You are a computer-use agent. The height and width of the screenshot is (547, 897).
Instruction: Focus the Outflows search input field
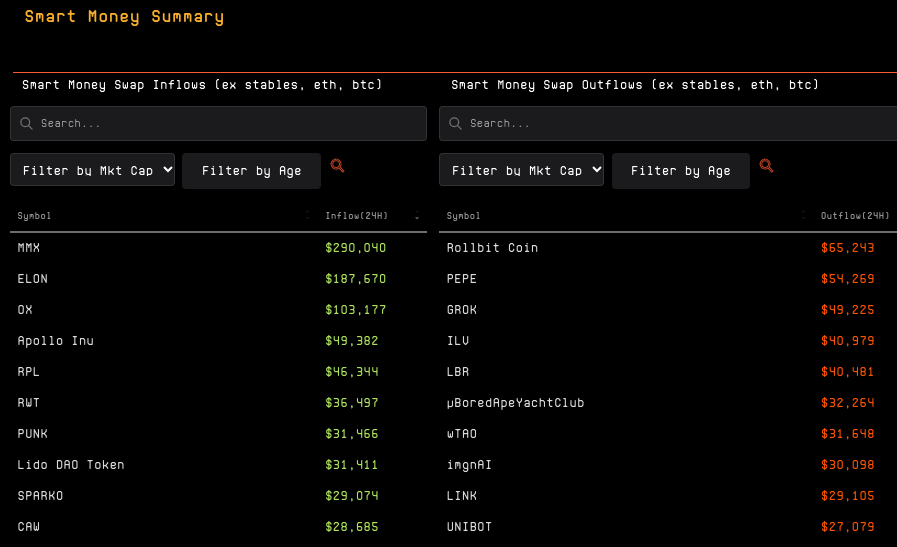[668, 124]
